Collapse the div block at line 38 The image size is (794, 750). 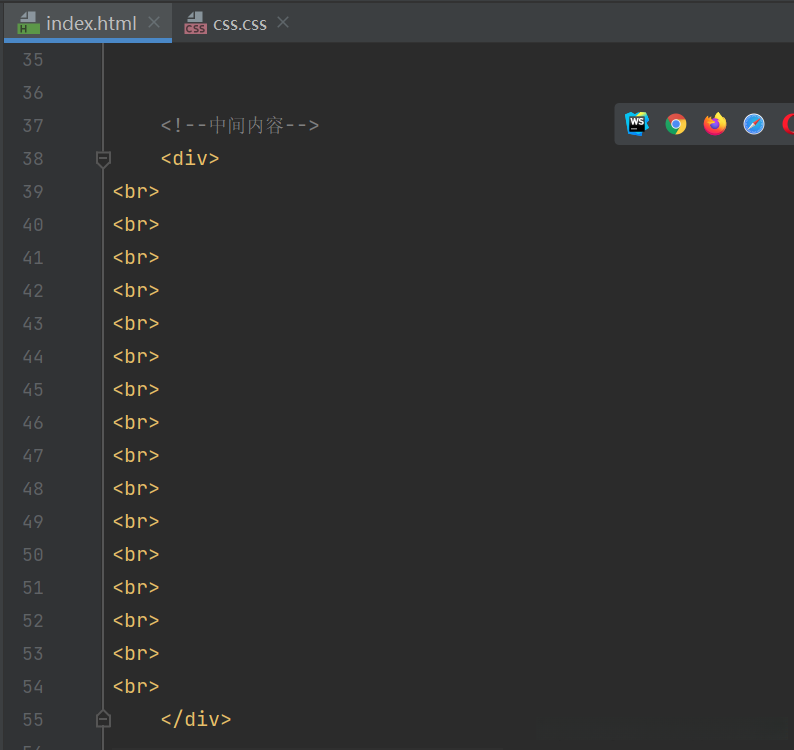[102, 158]
